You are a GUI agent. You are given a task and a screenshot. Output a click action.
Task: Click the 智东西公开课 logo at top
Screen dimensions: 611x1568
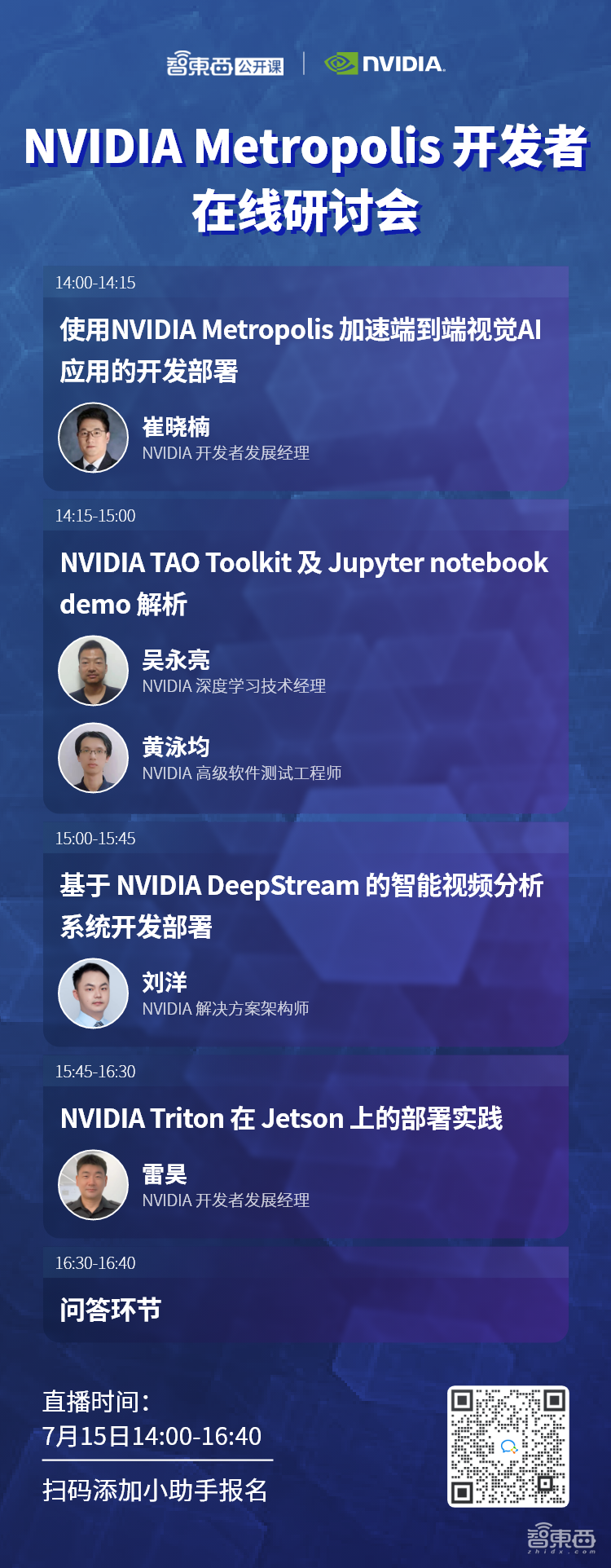click(225, 64)
